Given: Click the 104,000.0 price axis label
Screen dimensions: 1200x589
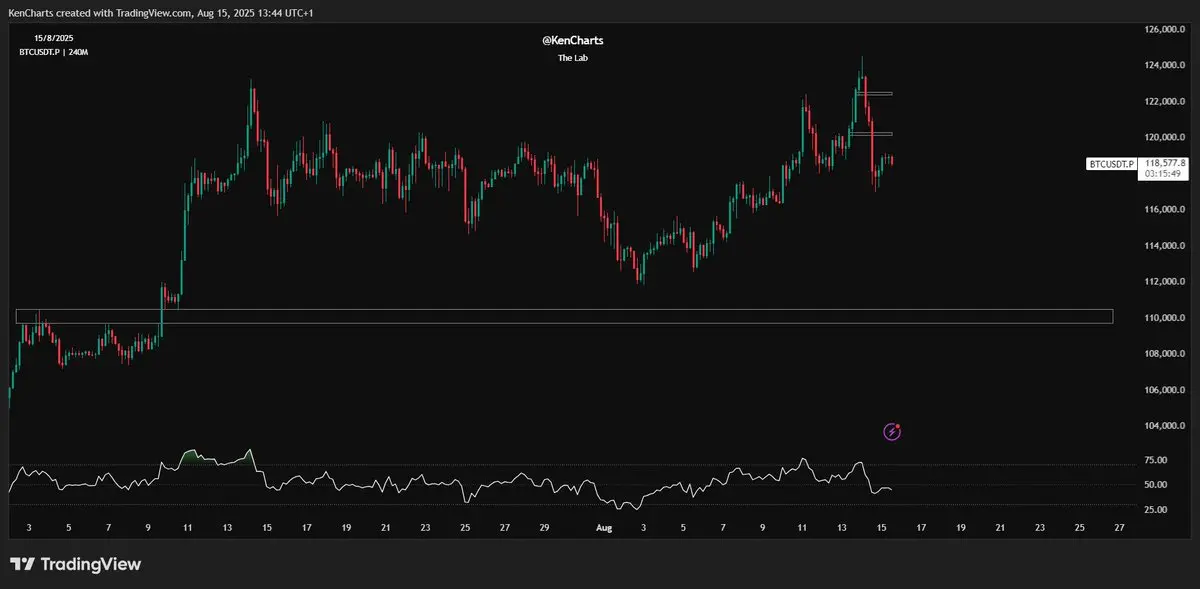Looking at the screenshot, I should (x=1165, y=426).
